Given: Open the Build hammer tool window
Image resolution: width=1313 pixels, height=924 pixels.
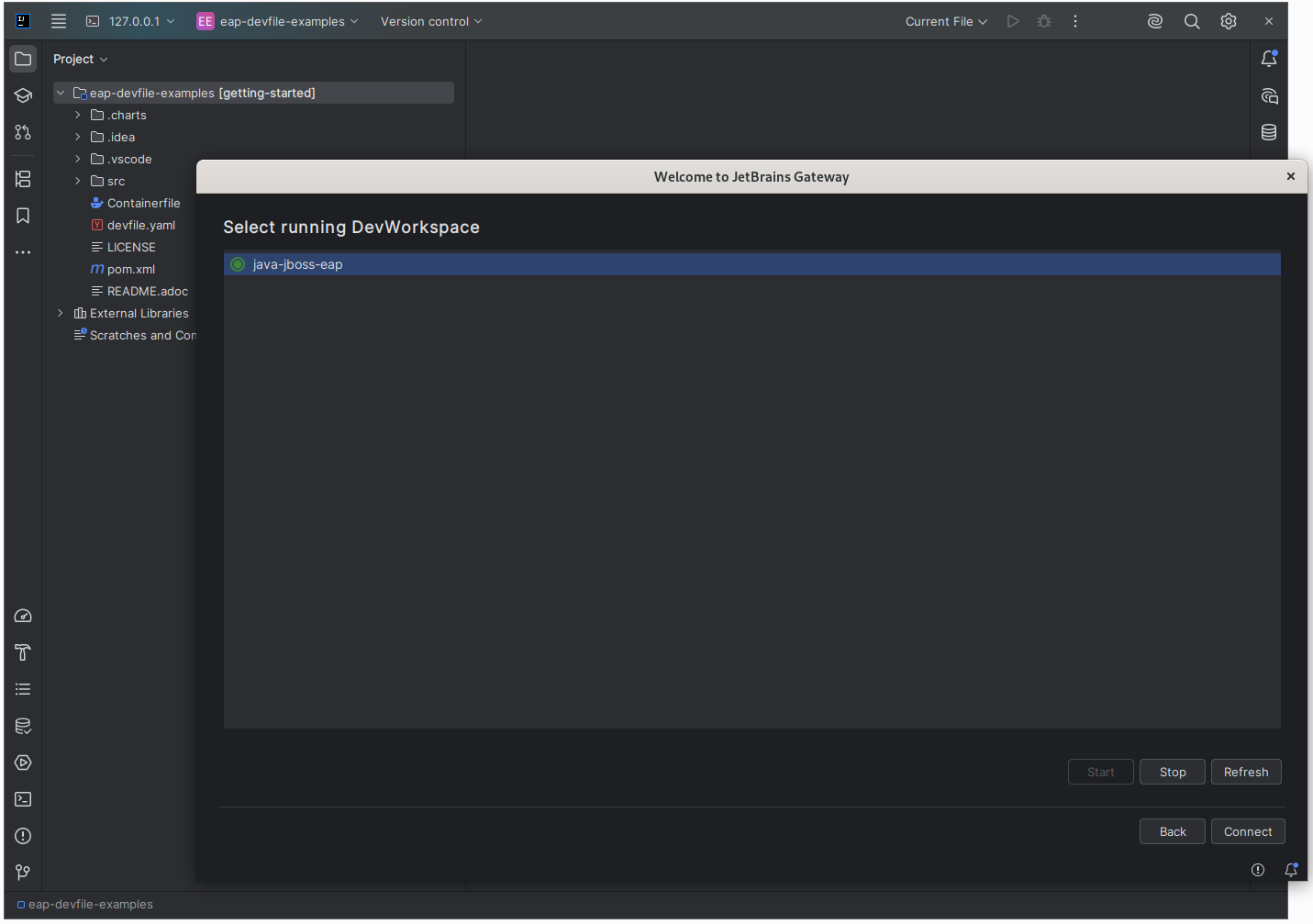Looking at the screenshot, I should click(23, 652).
